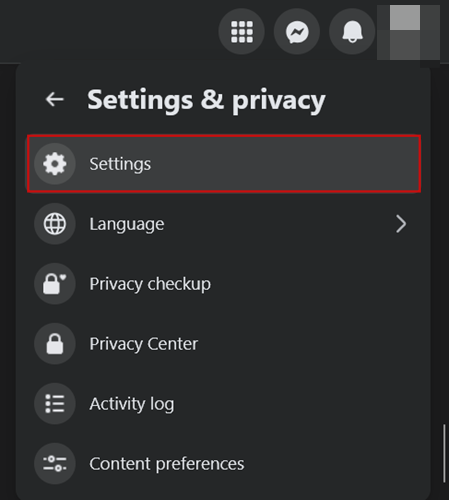
Task: Open Privacy Center text label
Action: click(144, 344)
